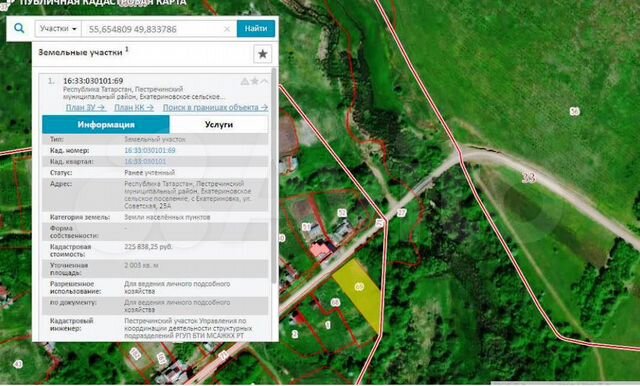Screen dimensions: 640x386
Task: Collapse the result card with chevron
Action: click(x=264, y=81)
